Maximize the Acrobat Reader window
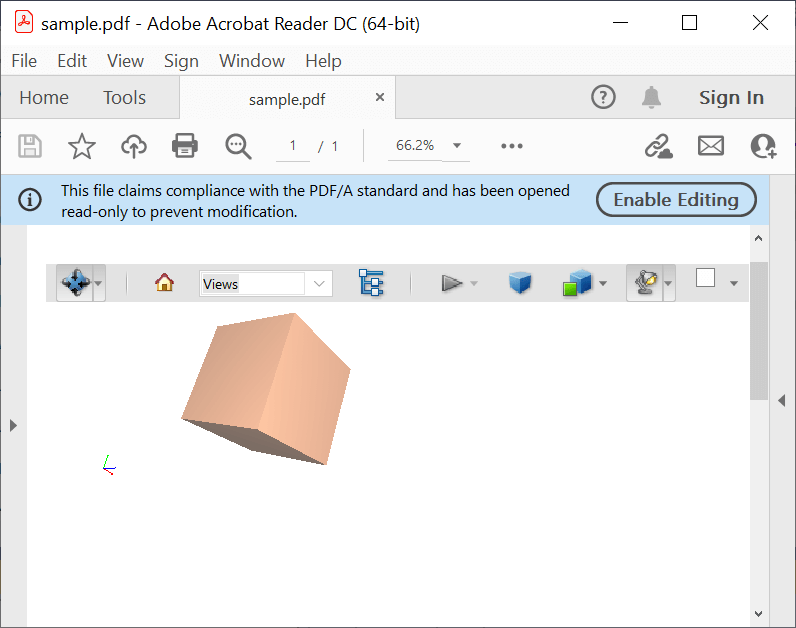The height and width of the screenshot is (628, 796). pos(689,23)
